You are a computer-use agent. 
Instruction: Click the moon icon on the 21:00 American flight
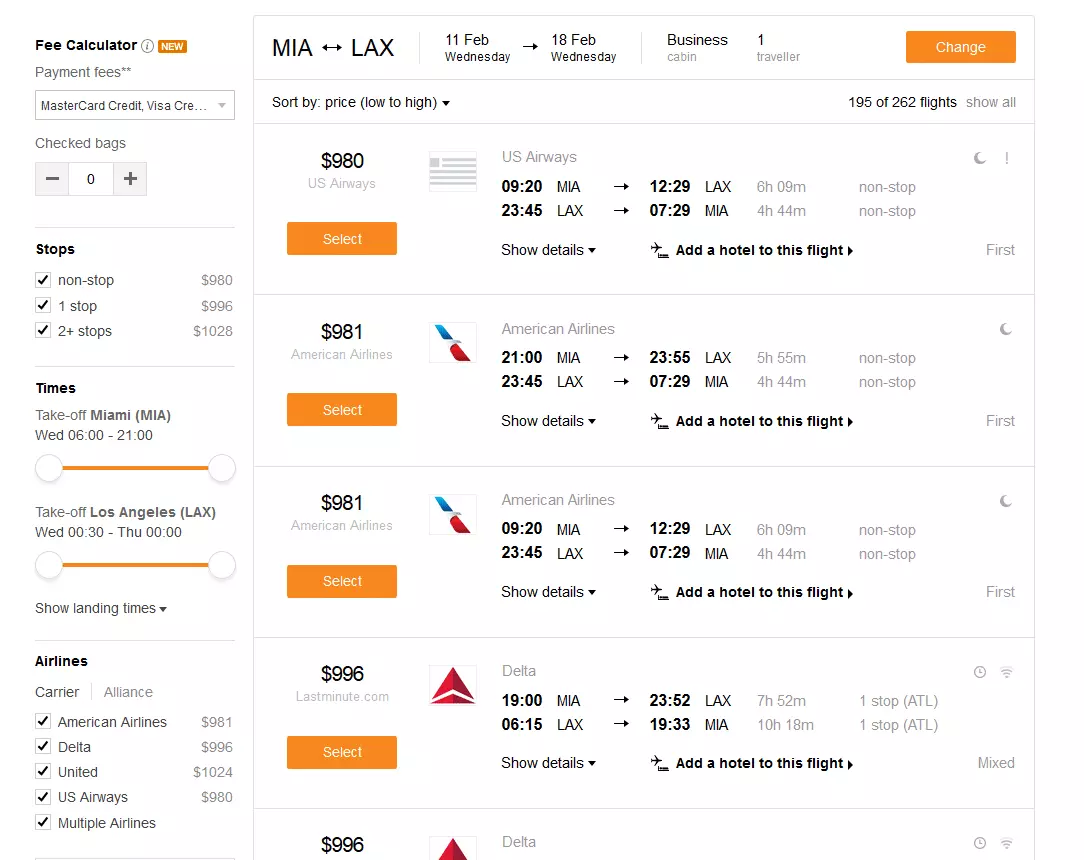[1004, 329]
